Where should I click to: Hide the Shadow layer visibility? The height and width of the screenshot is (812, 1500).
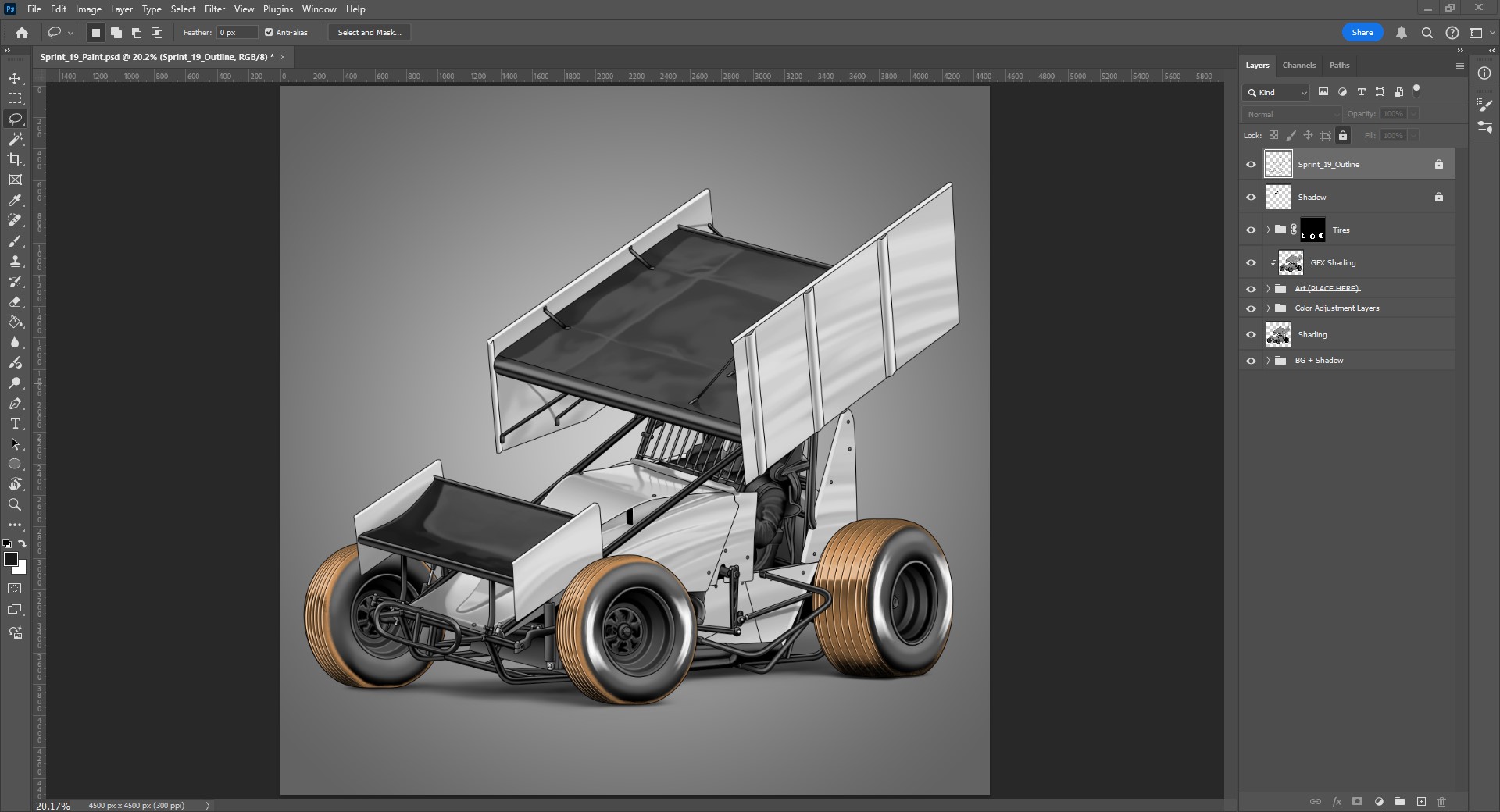pos(1251,198)
